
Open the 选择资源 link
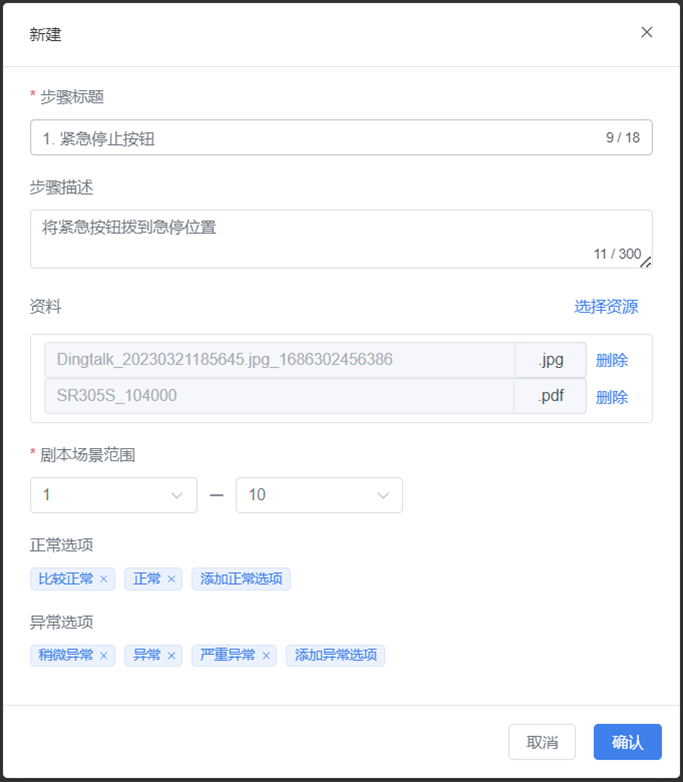[606, 307]
